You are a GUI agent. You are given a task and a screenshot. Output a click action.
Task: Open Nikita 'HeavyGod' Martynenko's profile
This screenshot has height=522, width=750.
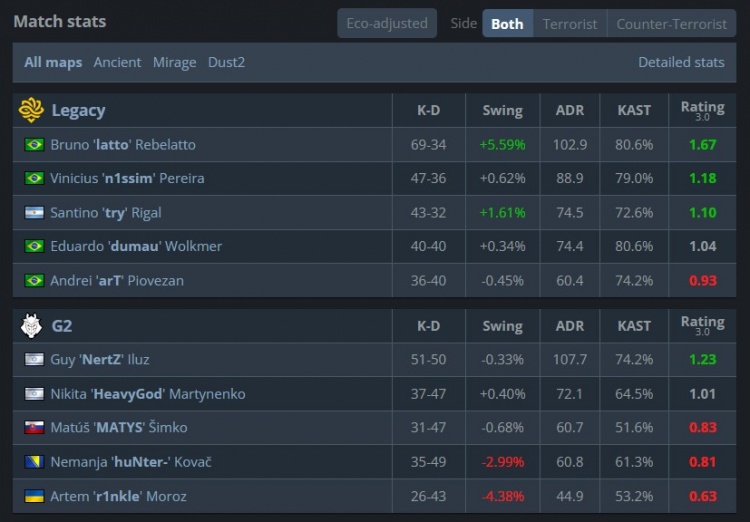(x=148, y=394)
